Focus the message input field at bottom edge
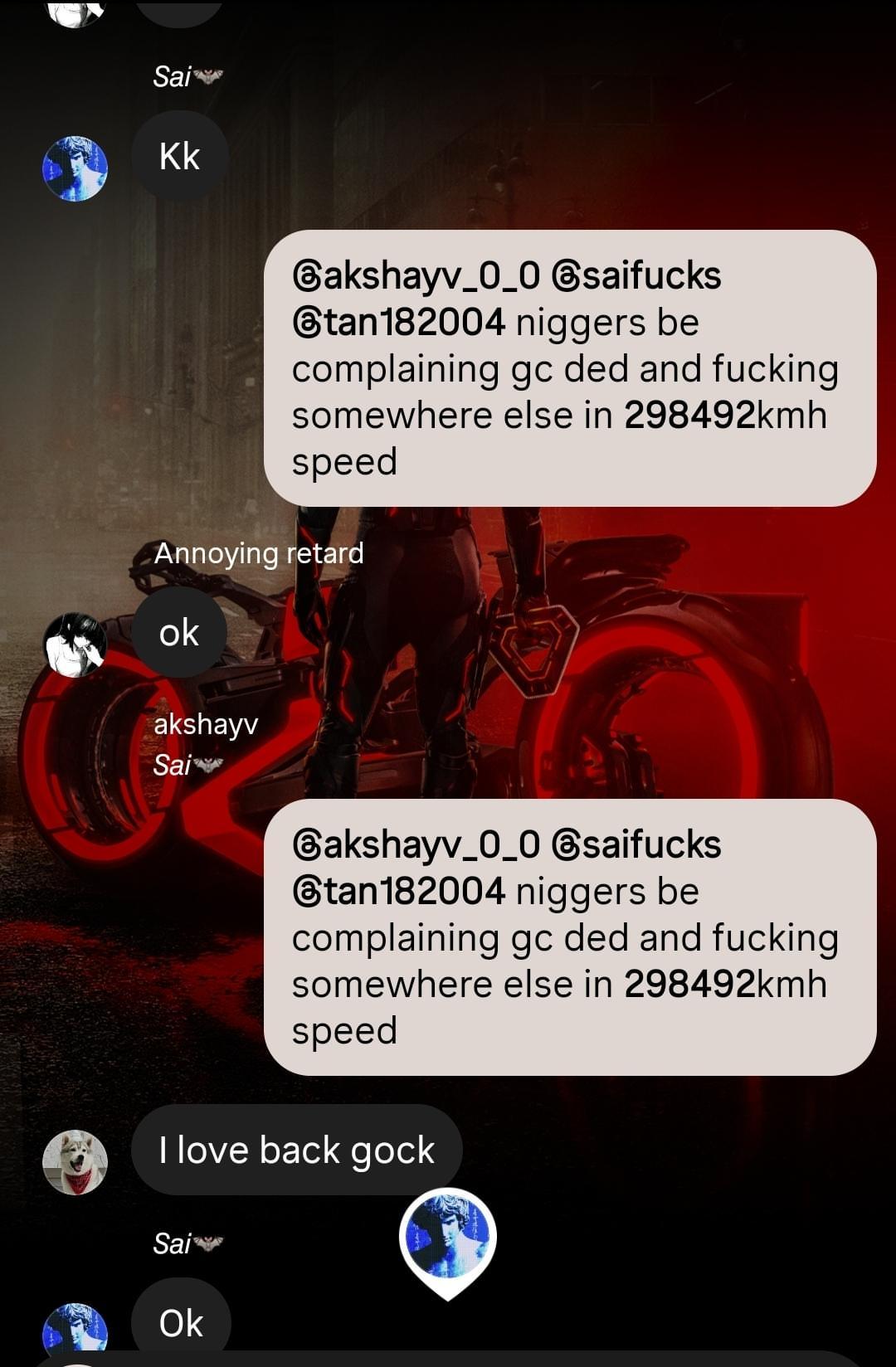Image resolution: width=896 pixels, height=1367 pixels. click(448, 1359)
